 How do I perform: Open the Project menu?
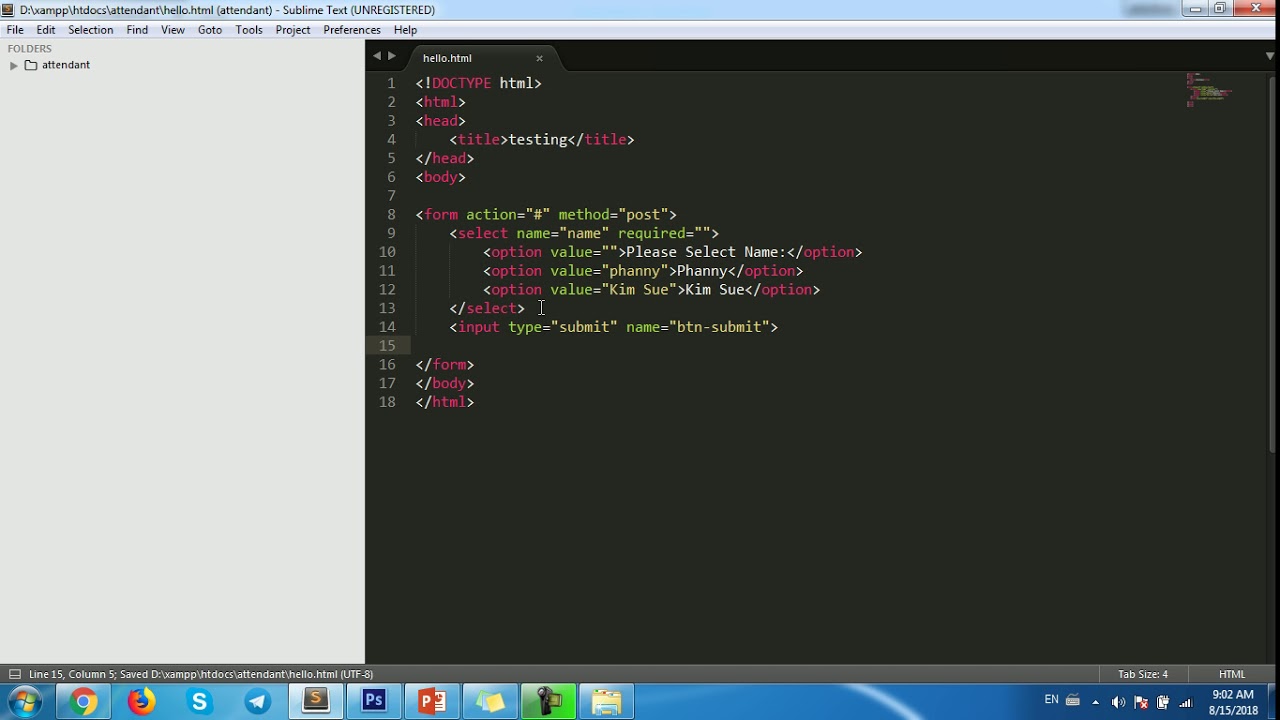tap(293, 30)
